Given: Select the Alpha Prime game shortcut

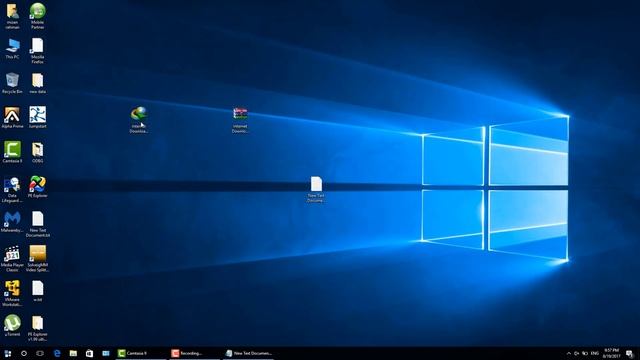Looking at the screenshot, I should pyautogui.click(x=12, y=118).
